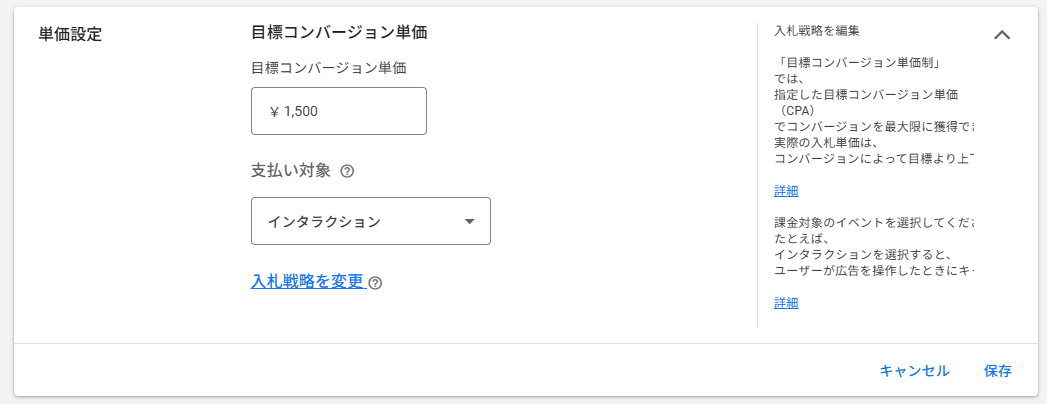Click the 目標コンバージョン単価 input field
The height and width of the screenshot is (404, 1047).
339,111
